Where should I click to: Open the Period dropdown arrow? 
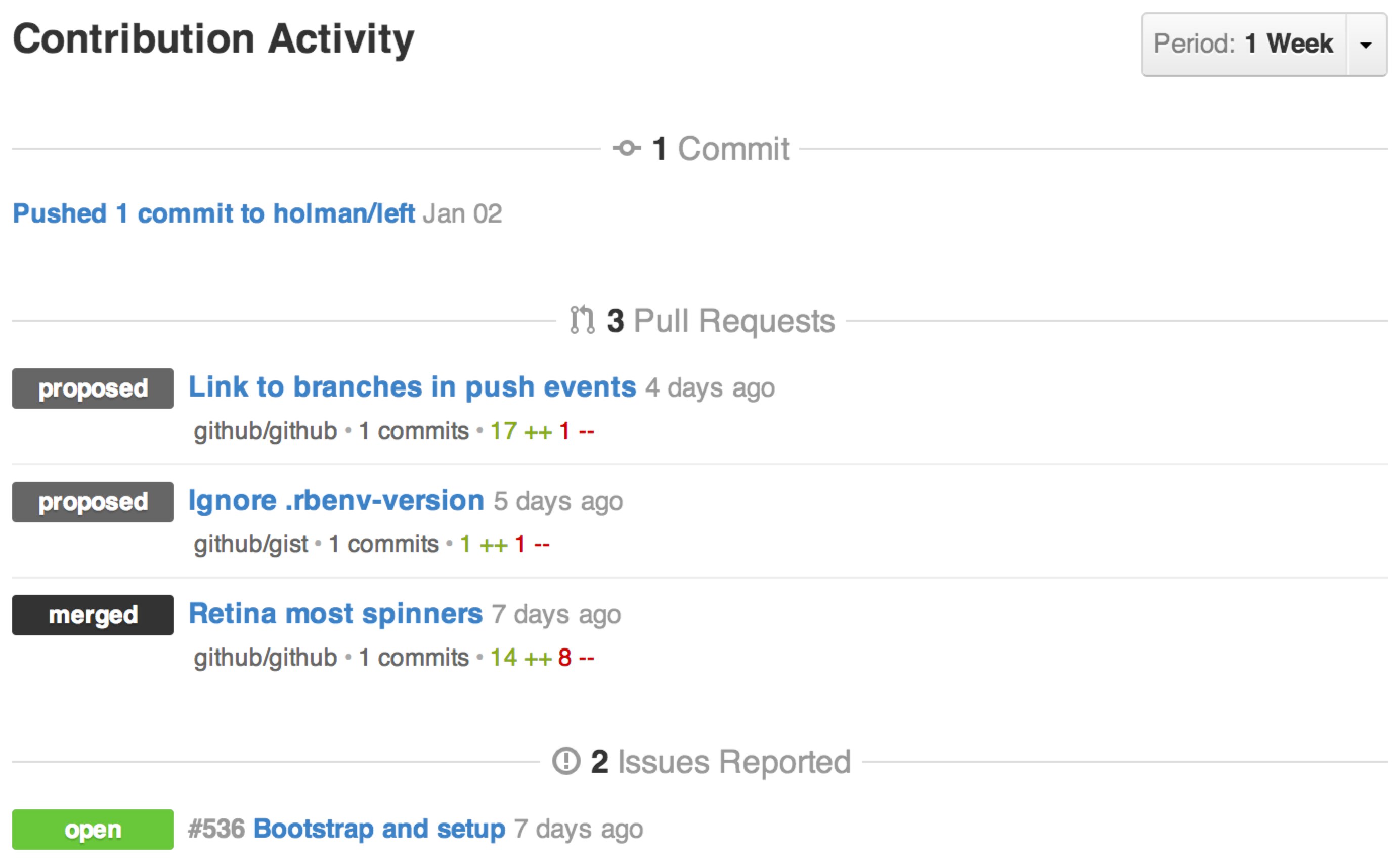pyautogui.click(x=1366, y=45)
